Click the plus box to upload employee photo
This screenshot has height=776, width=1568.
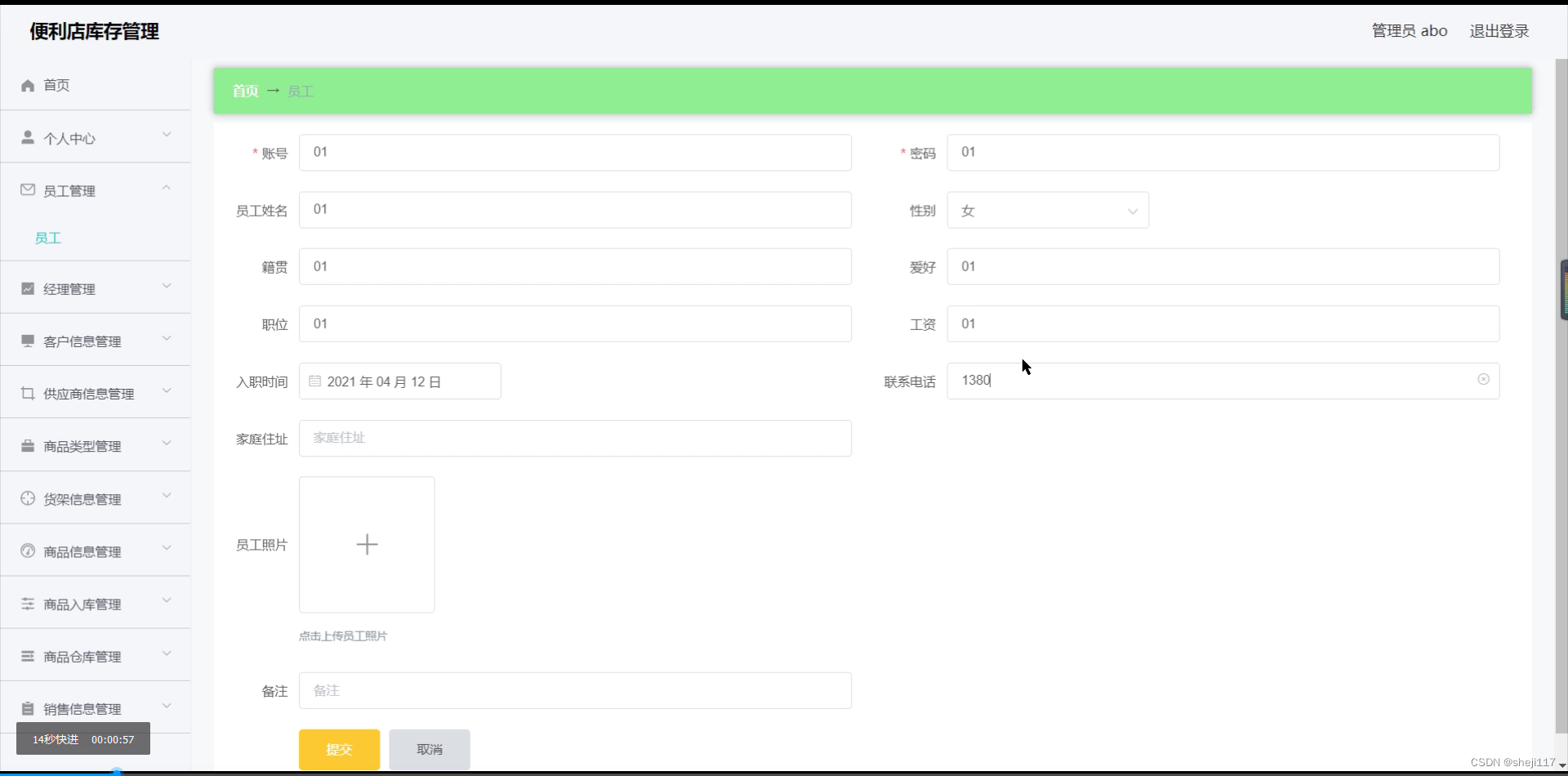367,544
